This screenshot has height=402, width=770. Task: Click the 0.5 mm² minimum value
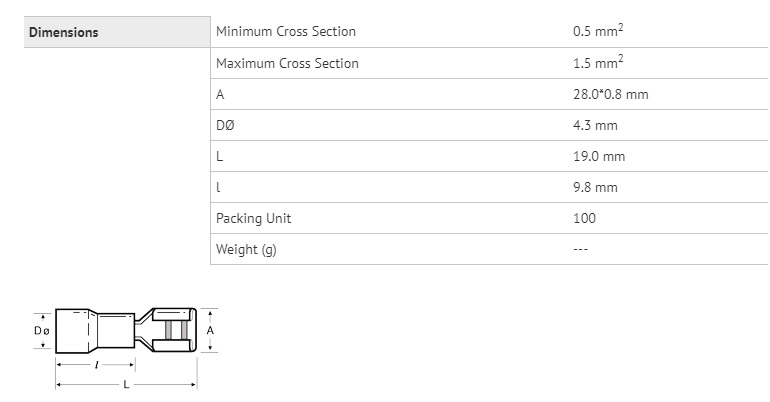[598, 31]
